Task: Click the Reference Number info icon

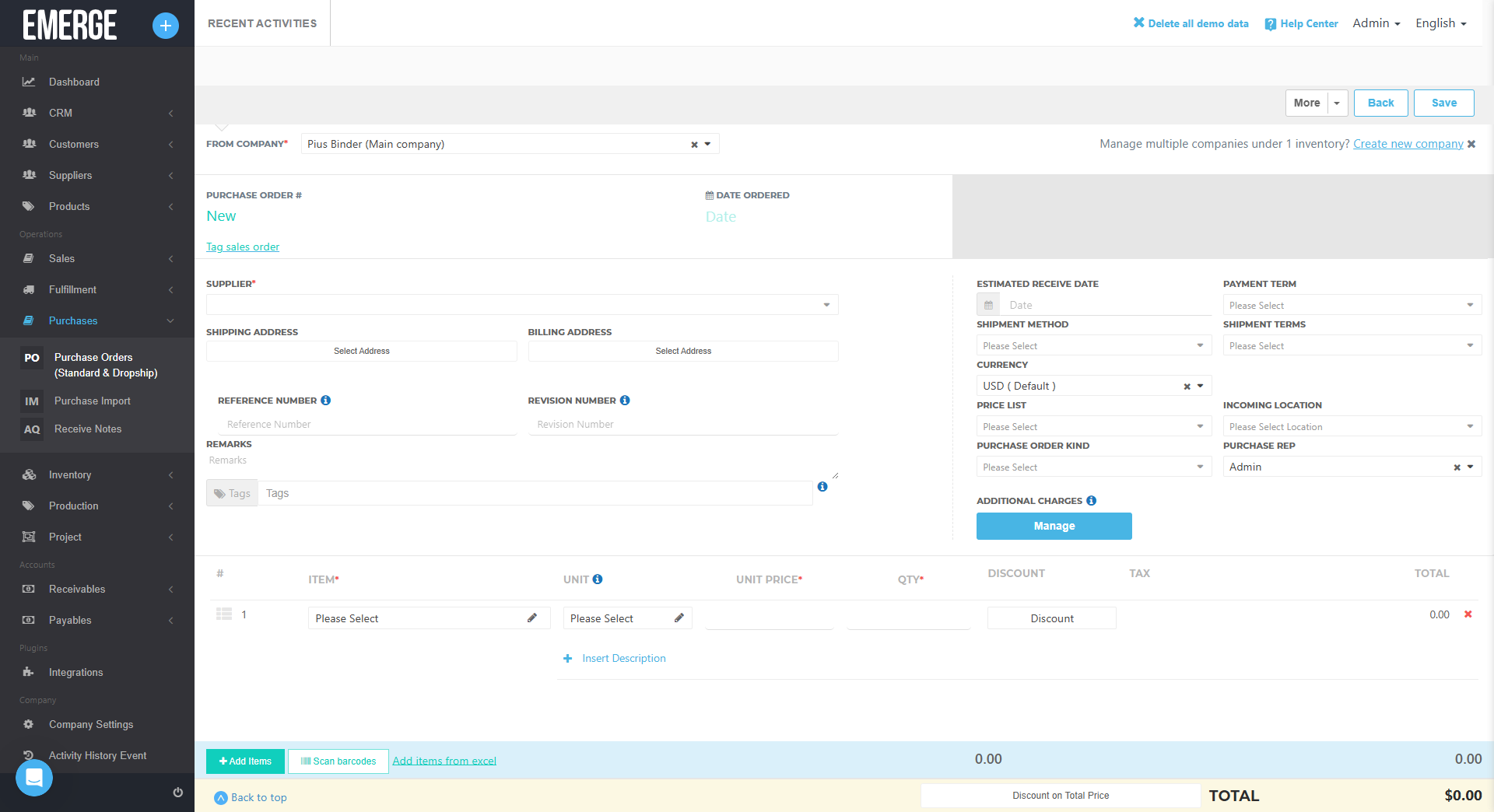Action: 326,401
